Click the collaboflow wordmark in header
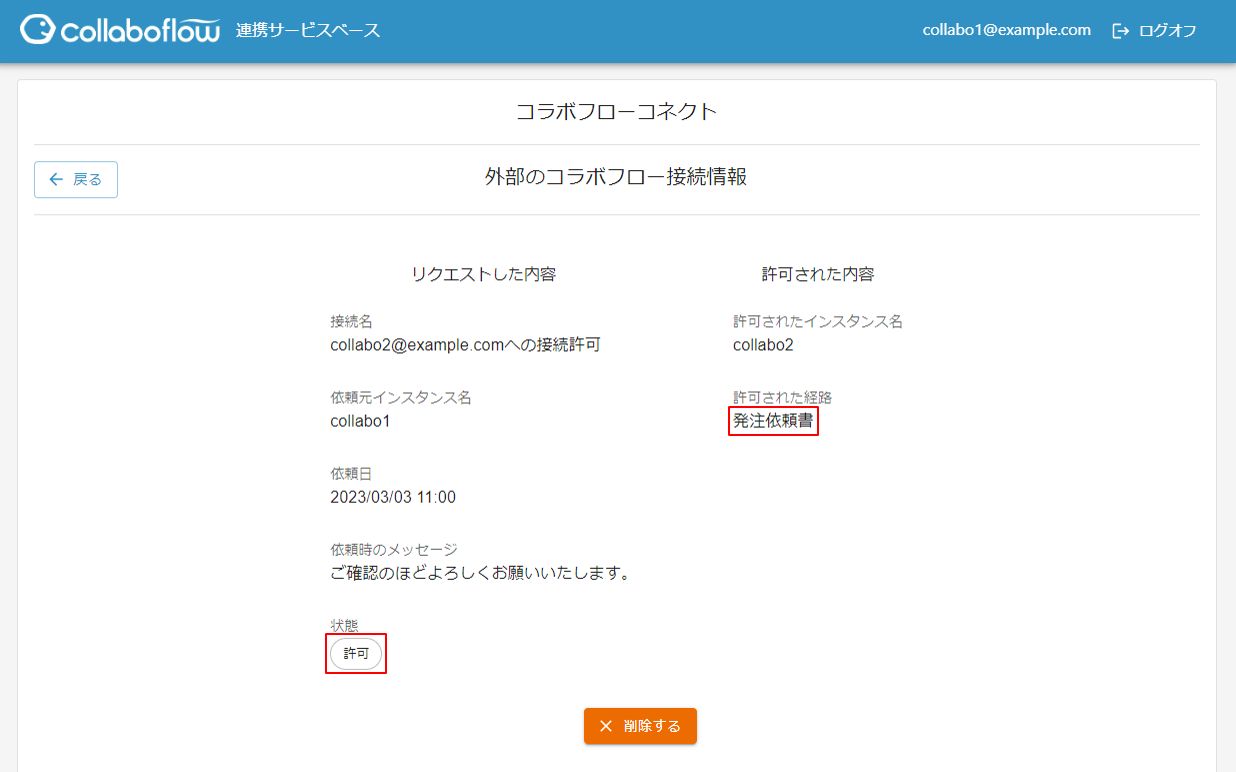 point(140,31)
